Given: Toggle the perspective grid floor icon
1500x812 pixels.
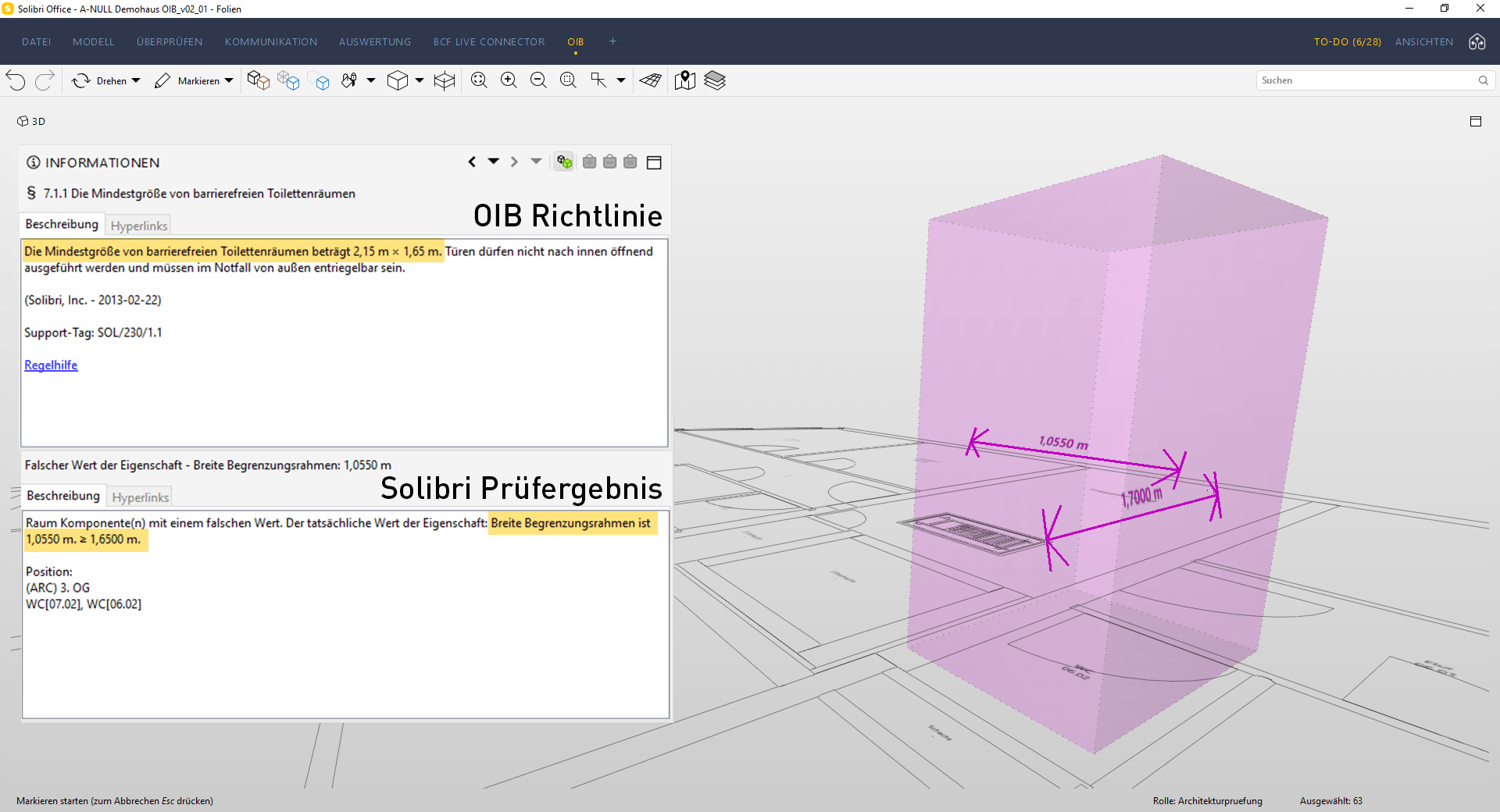Looking at the screenshot, I should pos(650,80).
